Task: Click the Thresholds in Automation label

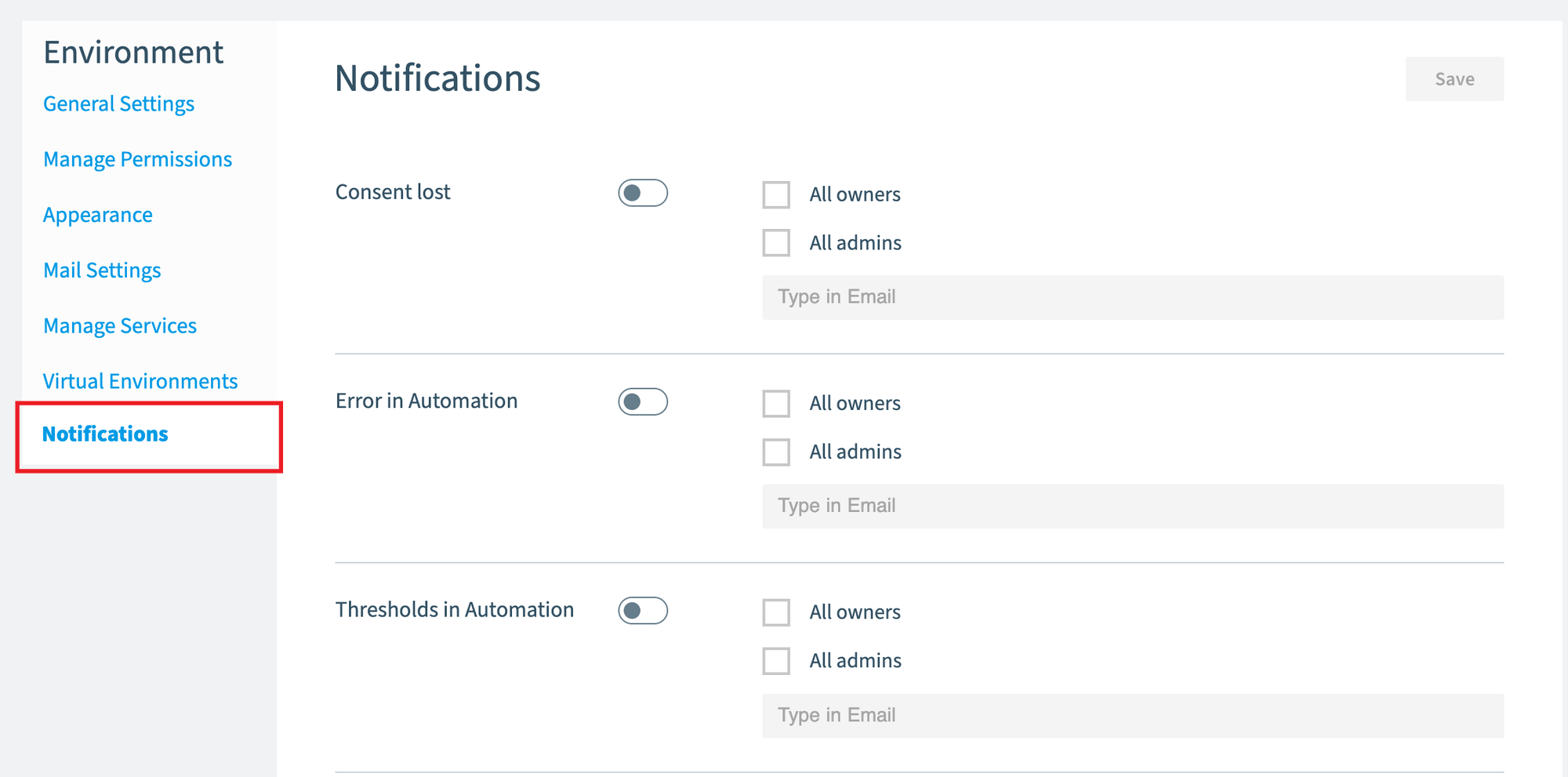Action: (455, 610)
